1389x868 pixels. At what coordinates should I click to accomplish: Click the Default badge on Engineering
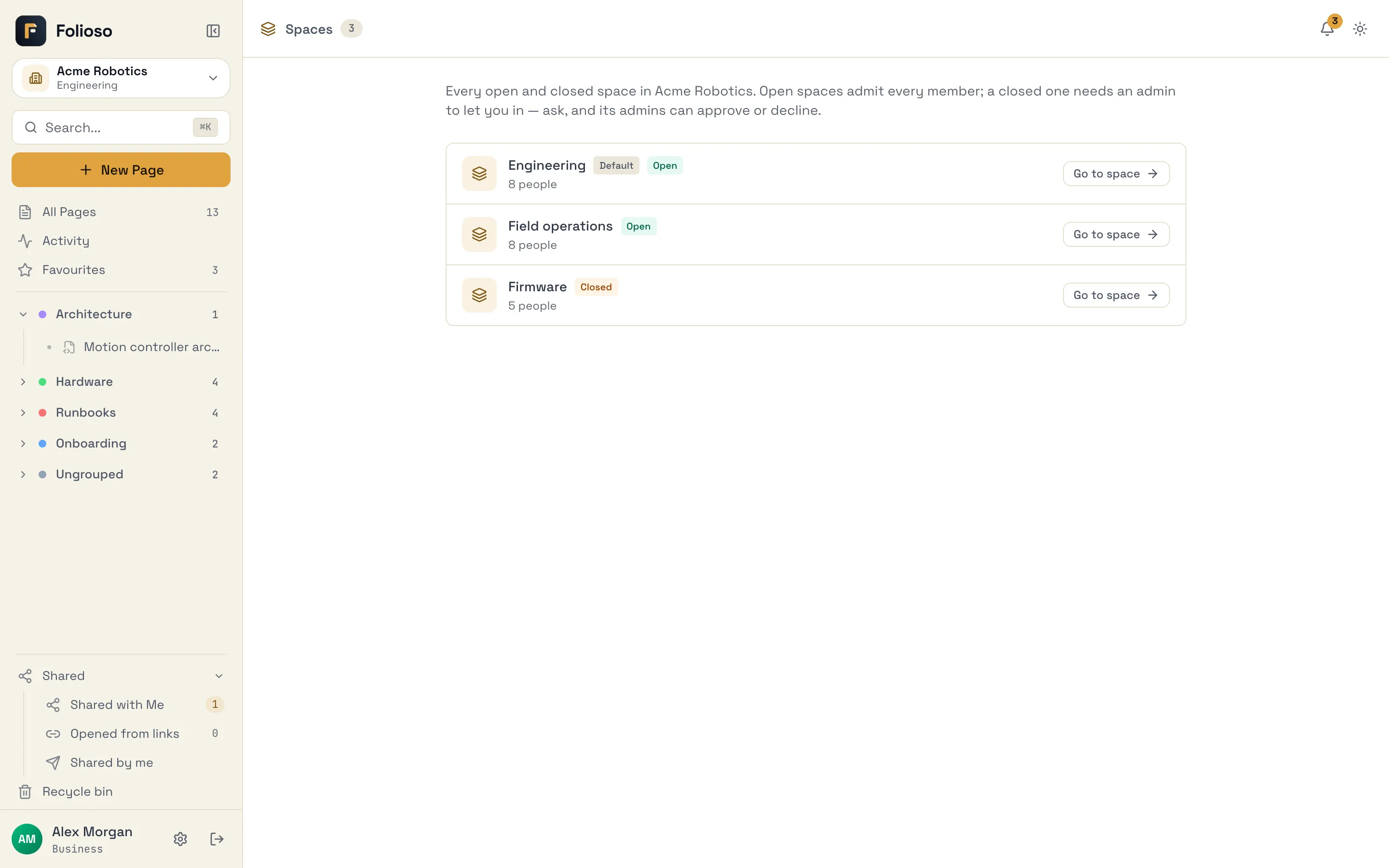pyautogui.click(x=616, y=166)
